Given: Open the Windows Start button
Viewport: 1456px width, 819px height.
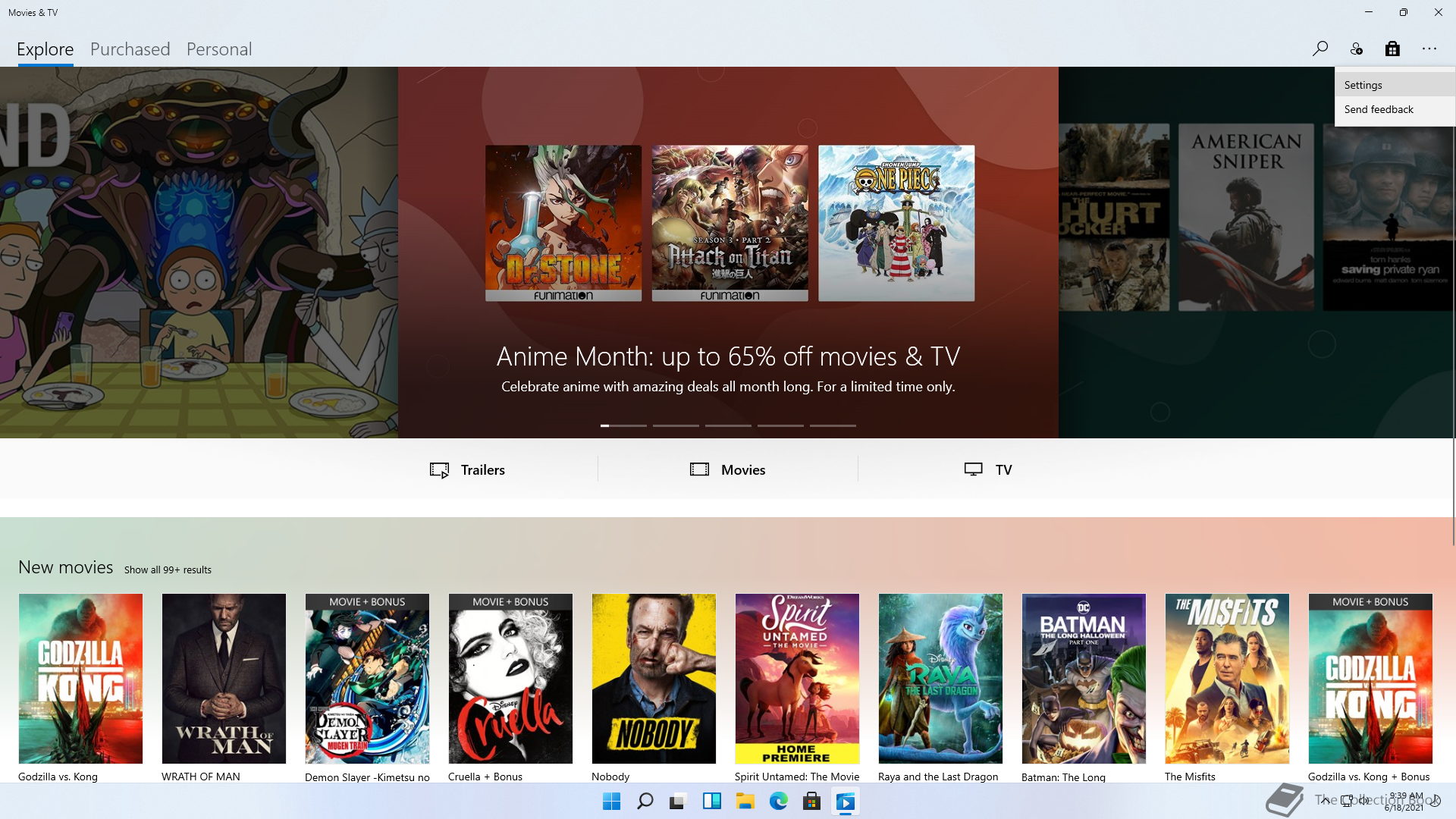Looking at the screenshot, I should 611,802.
